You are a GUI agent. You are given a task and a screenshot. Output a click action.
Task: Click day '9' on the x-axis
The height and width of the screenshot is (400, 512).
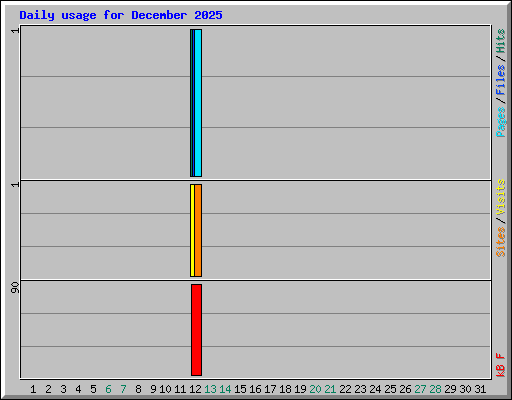(x=153, y=389)
